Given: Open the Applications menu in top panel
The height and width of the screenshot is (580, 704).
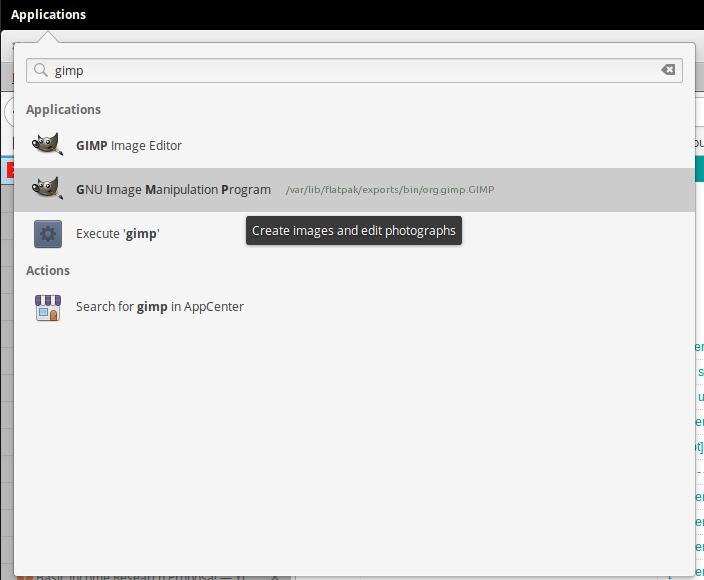Looking at the screenshot, I should pyautogui.click(x=48, y=14).
